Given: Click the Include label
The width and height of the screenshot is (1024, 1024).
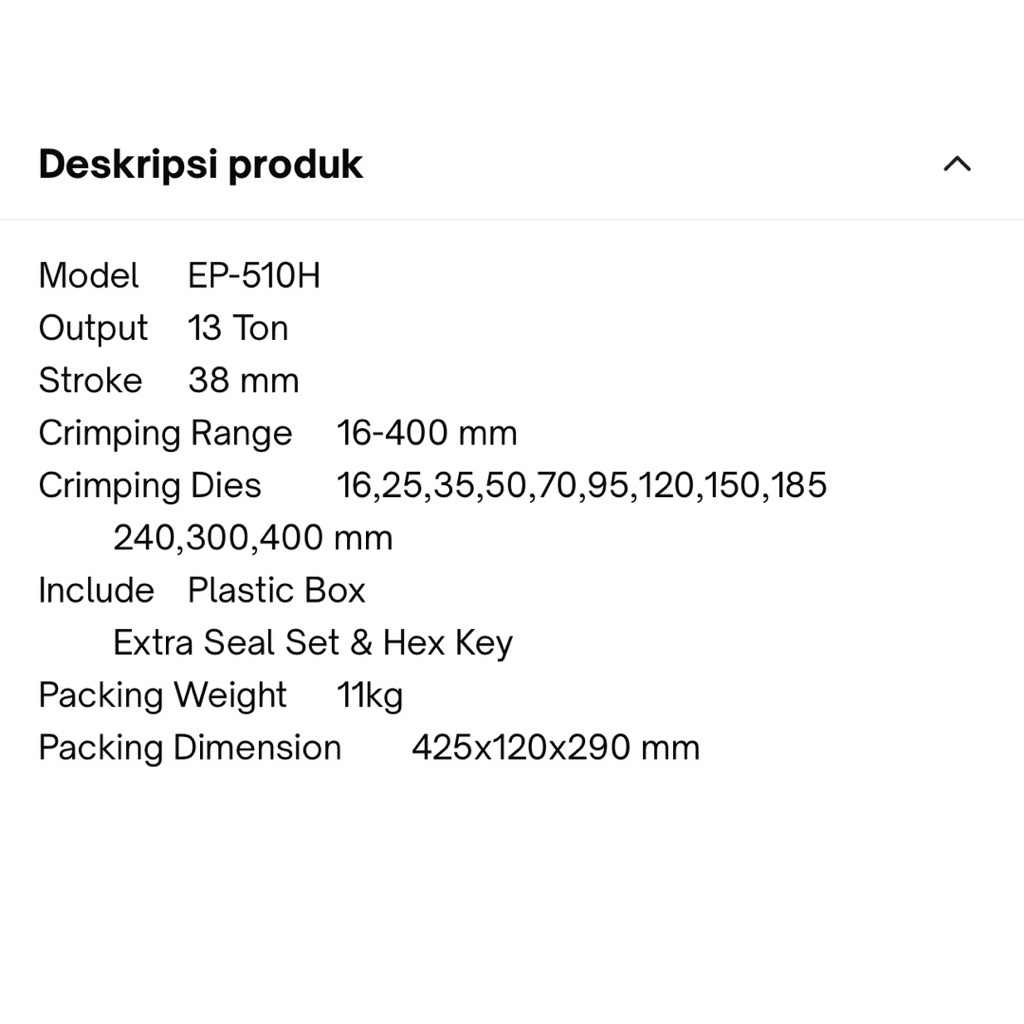Looking at the screenshot, I should tap(96, 590).
